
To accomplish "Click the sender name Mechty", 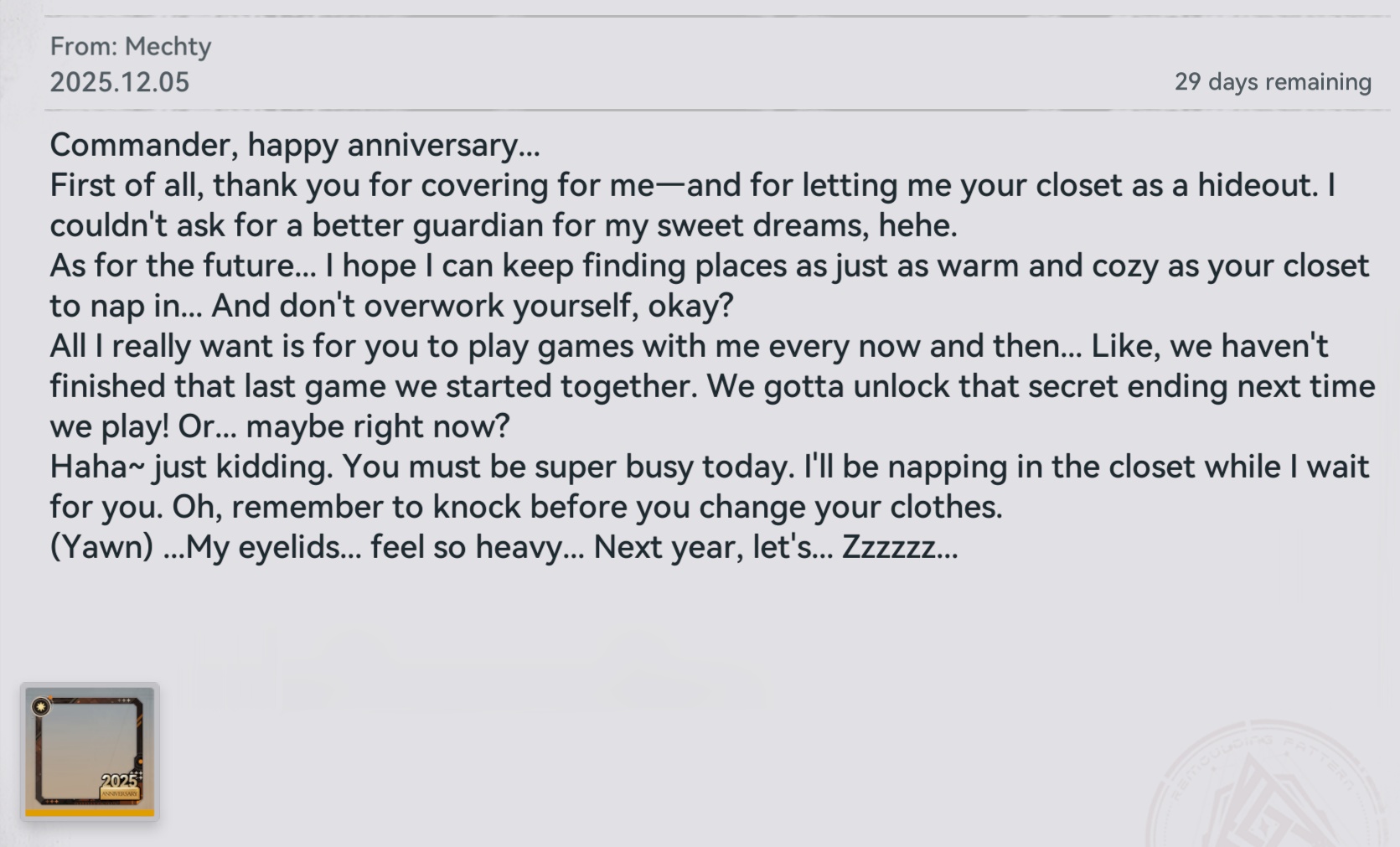I will [168, 46].
